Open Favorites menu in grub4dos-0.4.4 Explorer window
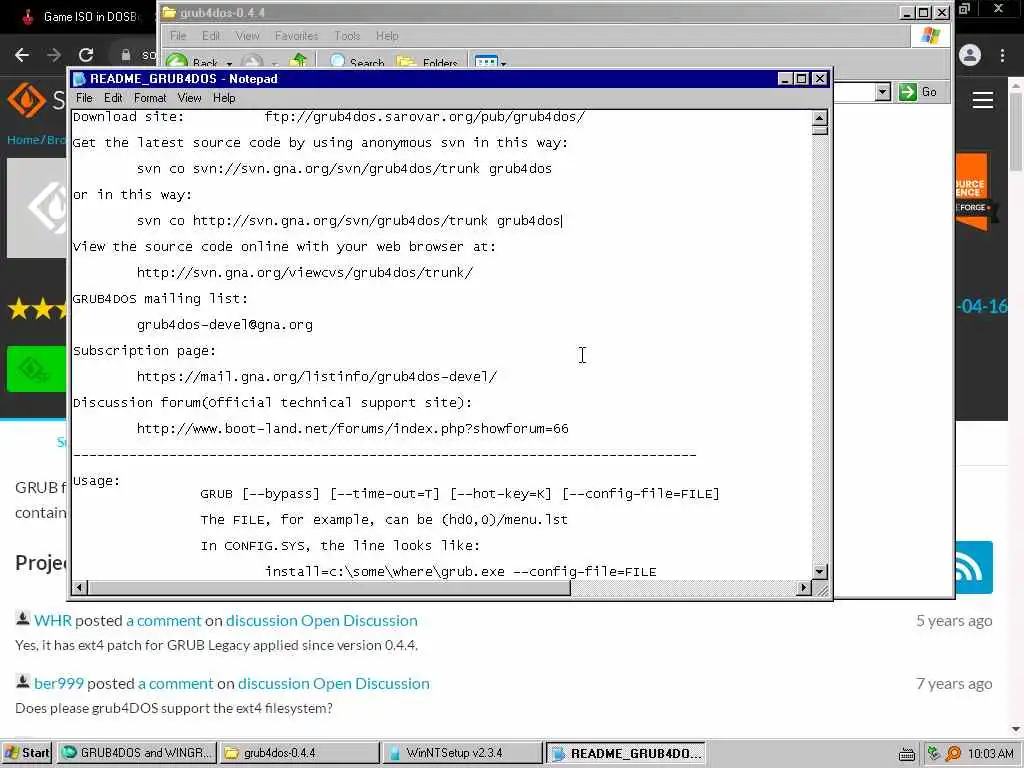The image size is (1024, 768). pyautogui.click(x=296, y=36)
